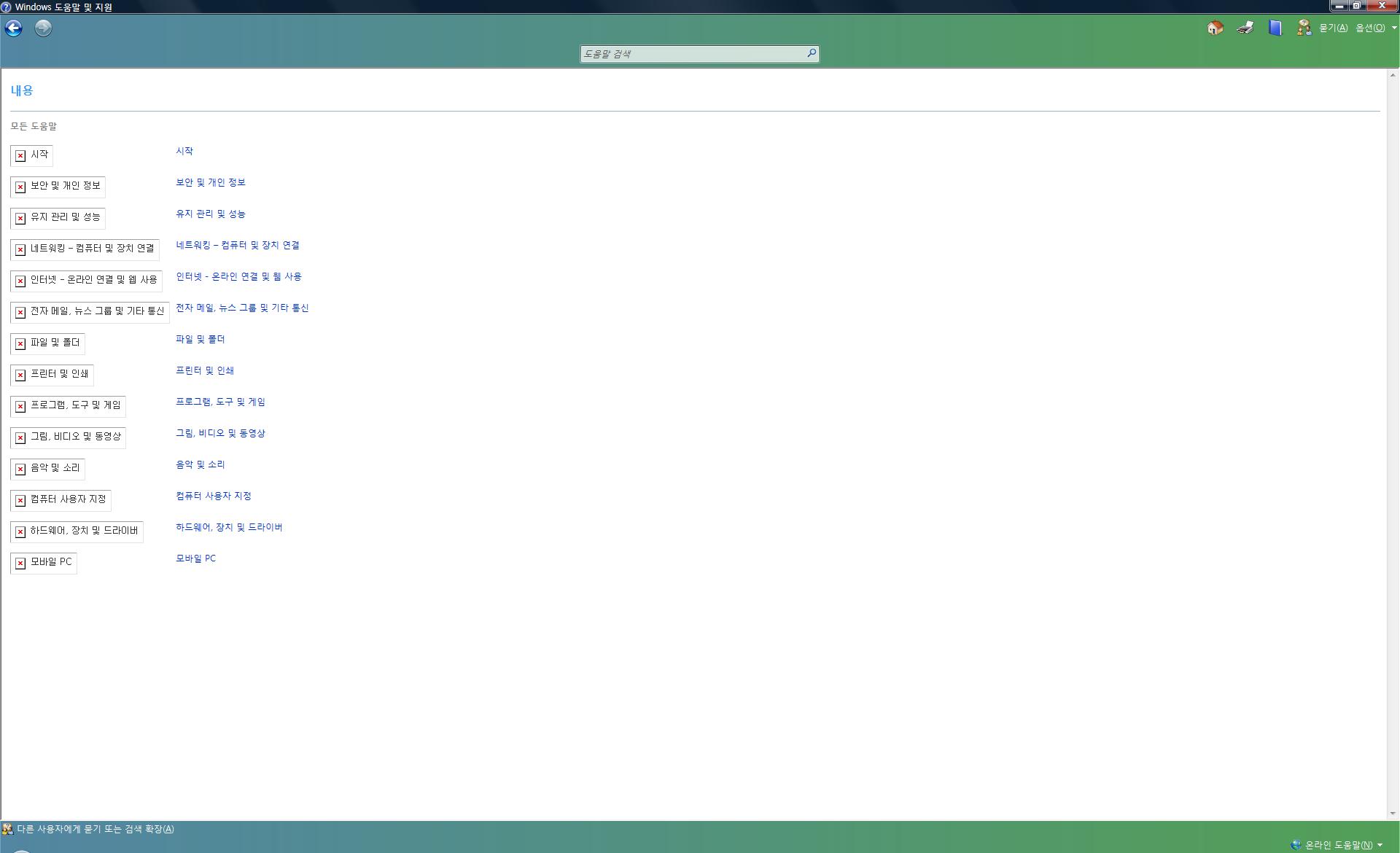Open the 온라인 도움말(N) dropdown
Screen dimensions: 1400x853
pyautogui.click(x=1337, y=845)
